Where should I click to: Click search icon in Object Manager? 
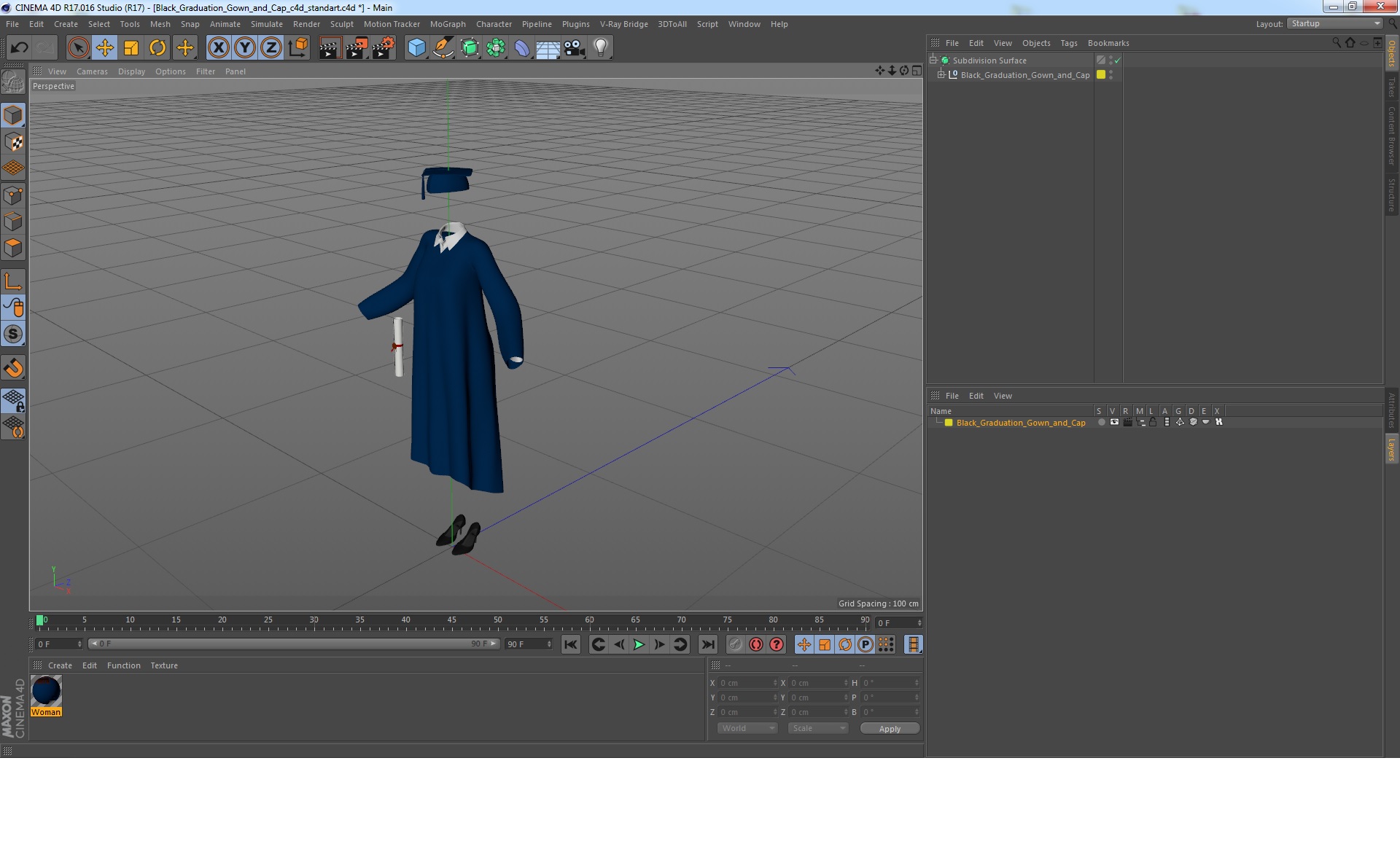tap(1336, 43)
